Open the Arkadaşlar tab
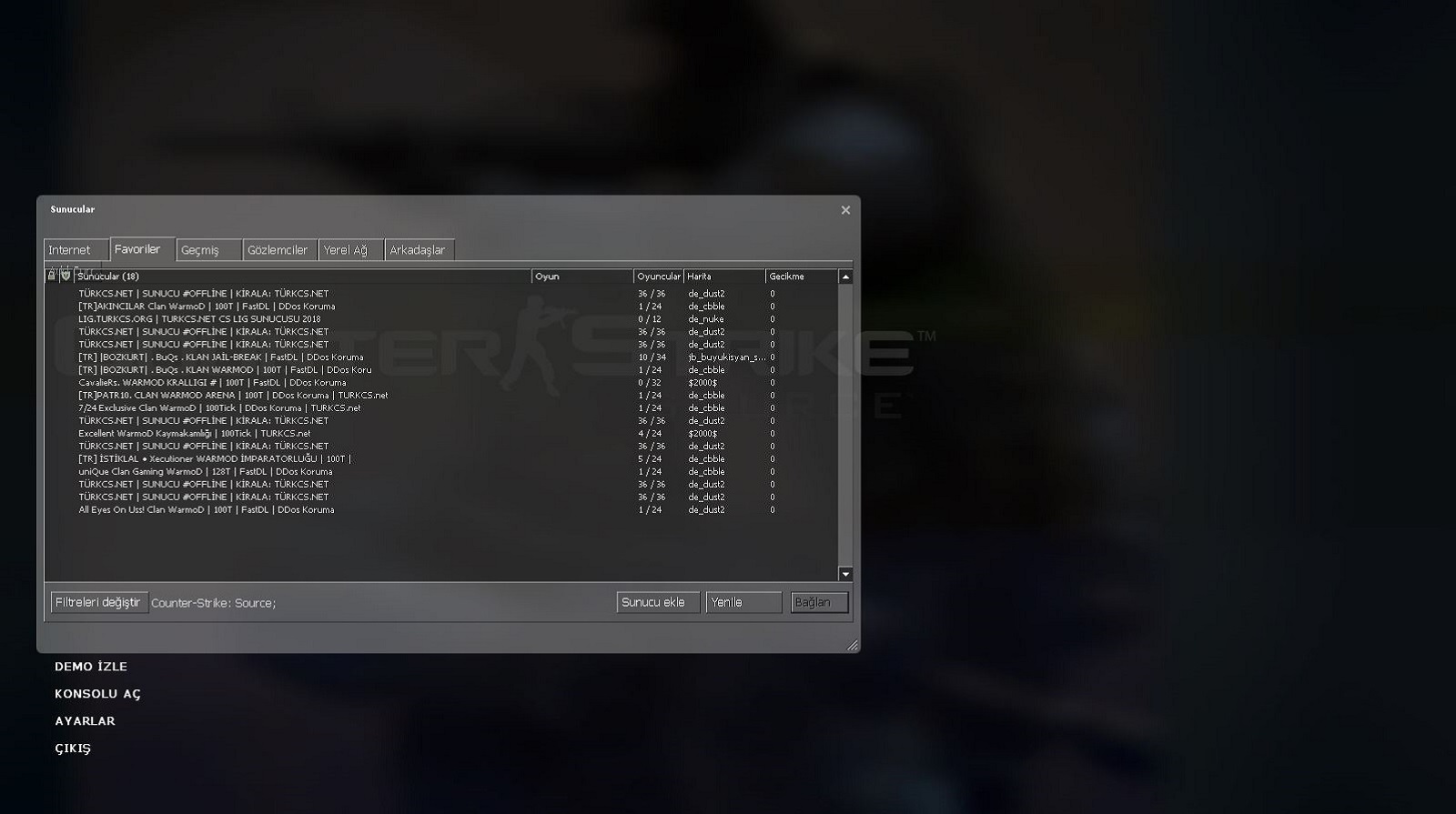Screen dimensions: 1456x814 pyautogui.click(x=418, y=250)
